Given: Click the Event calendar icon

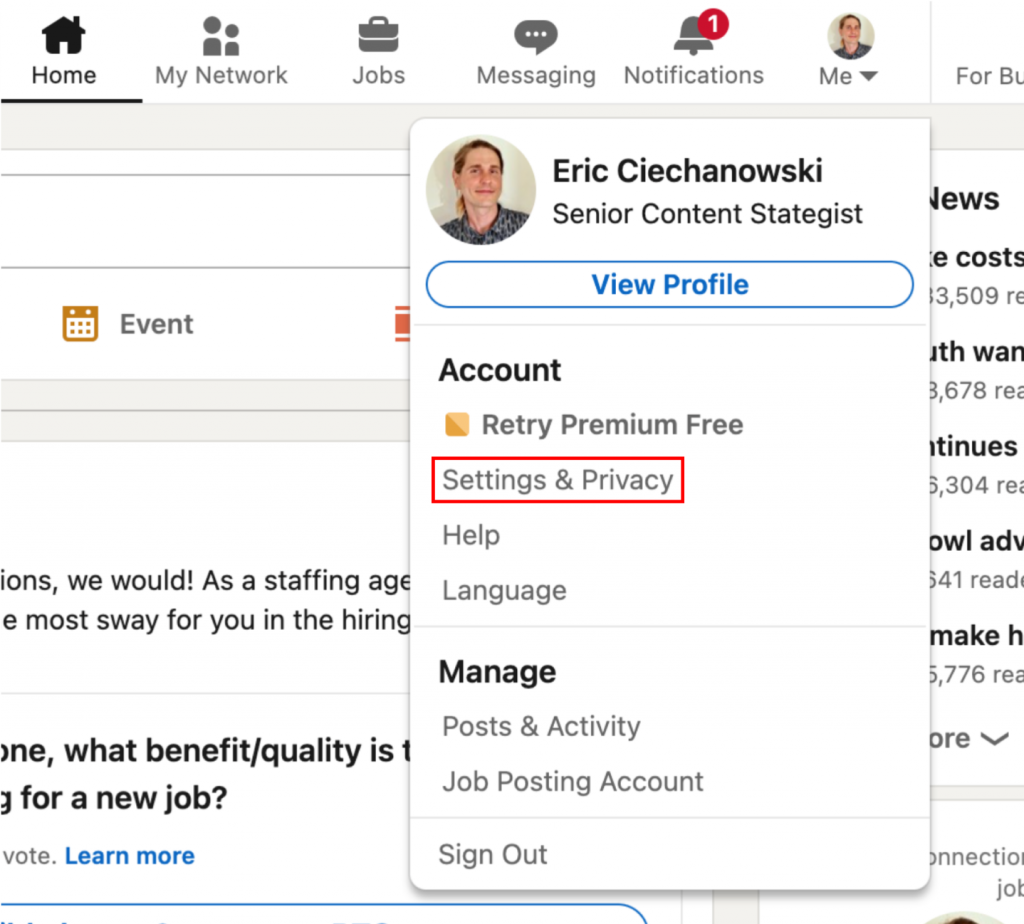Looking at the screenshot, I should (80, 323).
